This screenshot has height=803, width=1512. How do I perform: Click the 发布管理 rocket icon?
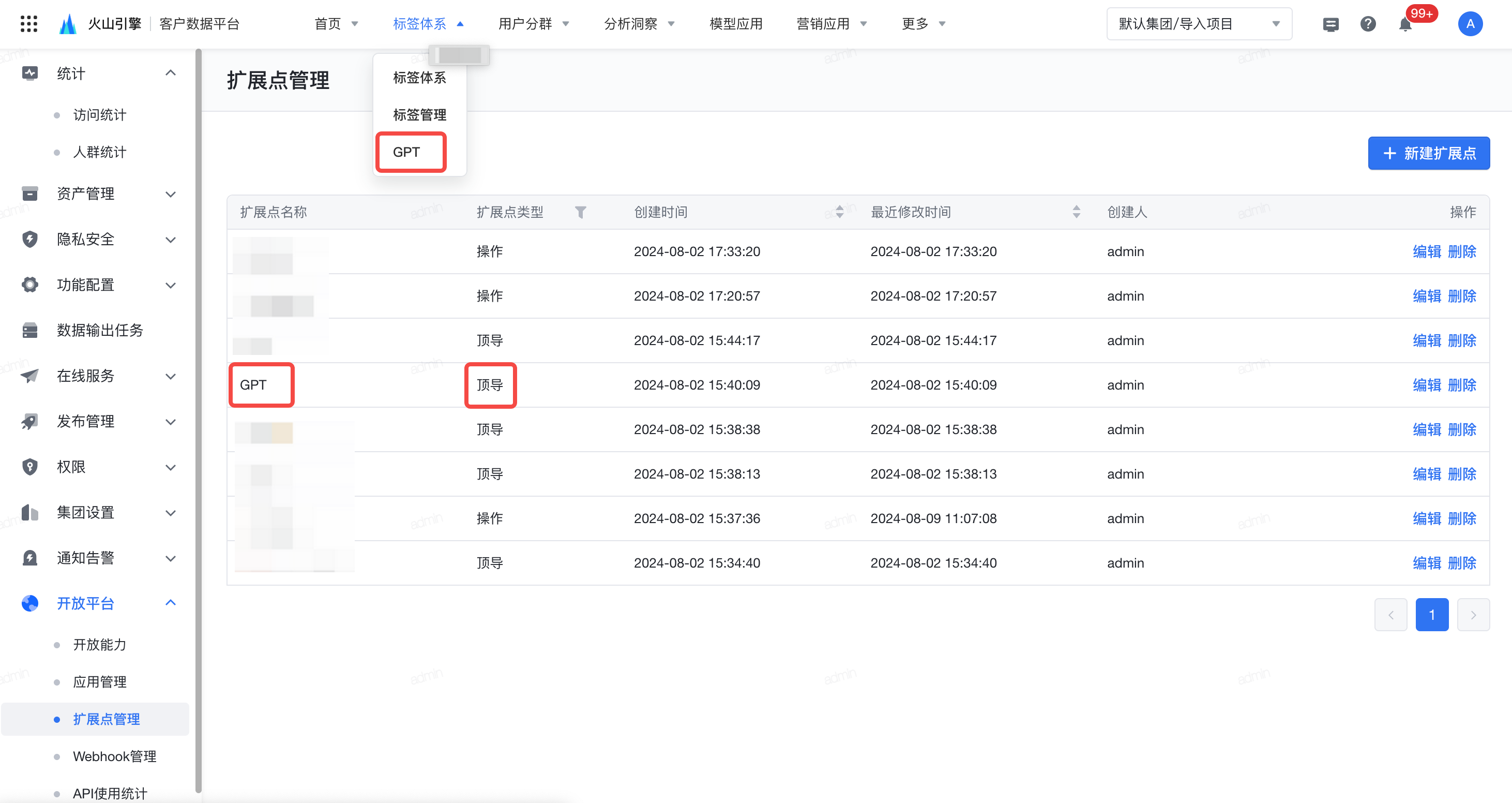(x=30, y=421)
